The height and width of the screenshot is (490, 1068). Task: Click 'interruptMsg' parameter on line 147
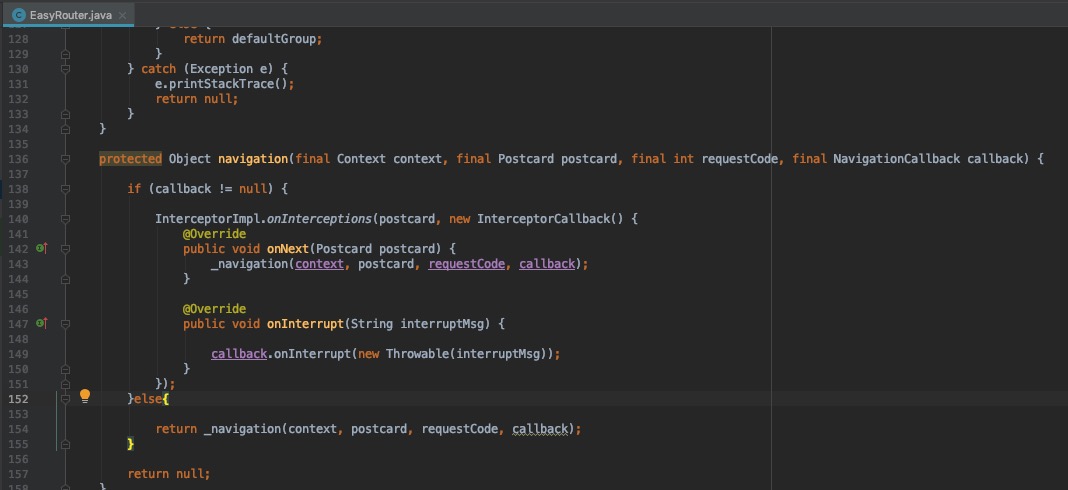coord(445,324)
